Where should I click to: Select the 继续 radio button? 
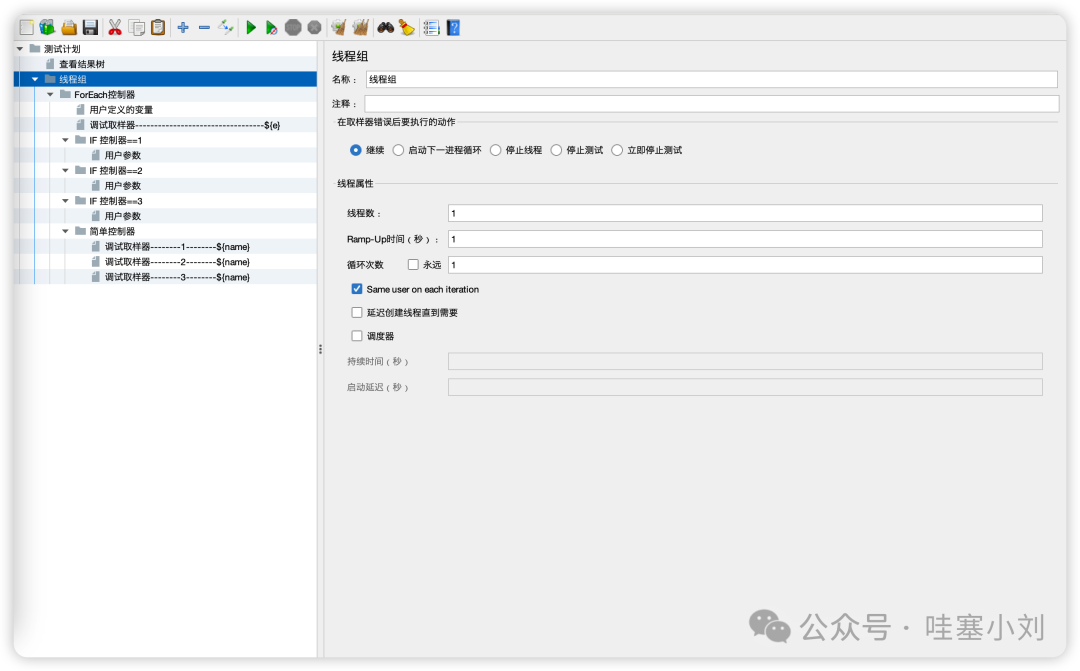point(355,150)
